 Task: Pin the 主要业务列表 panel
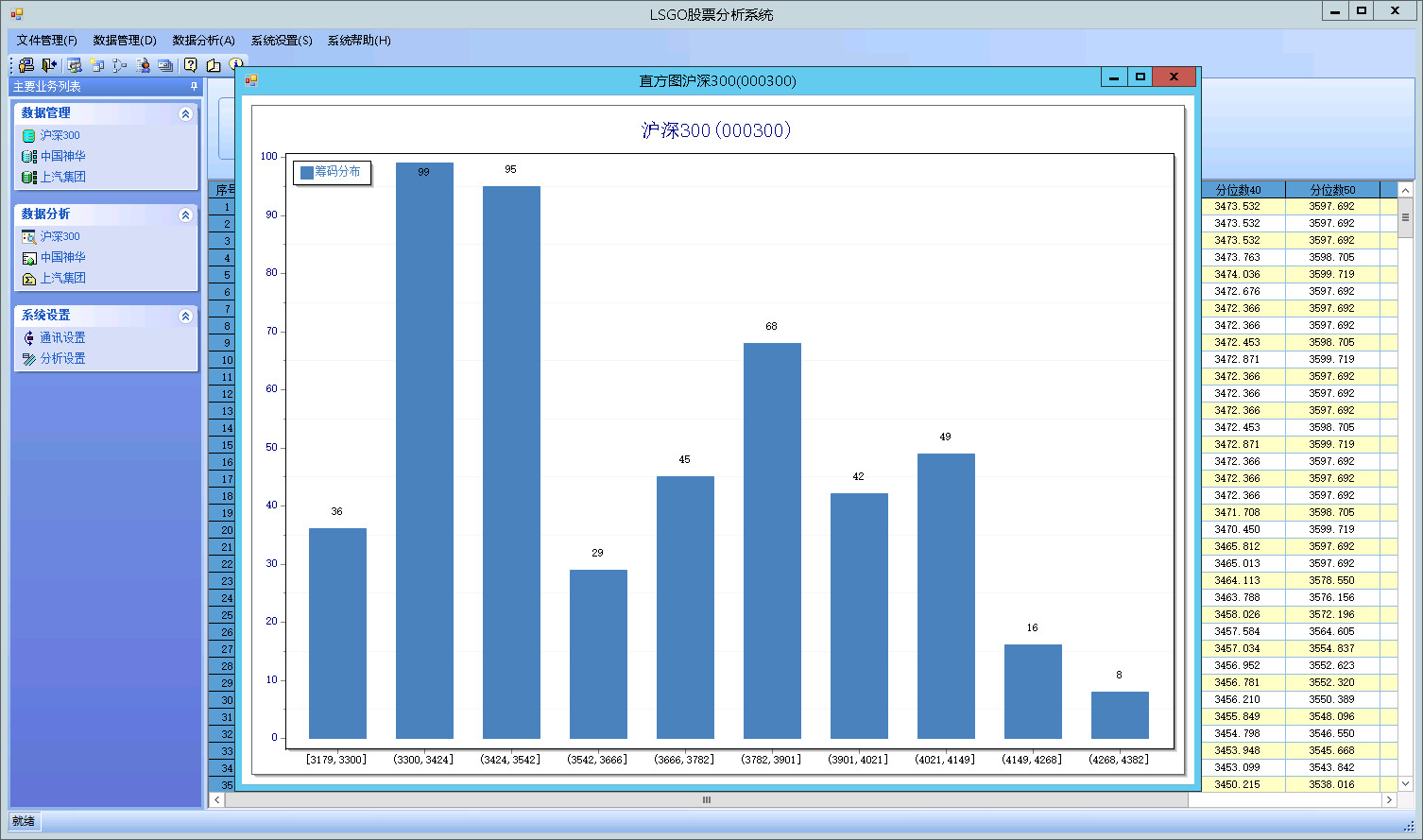(x=195, y=86)
